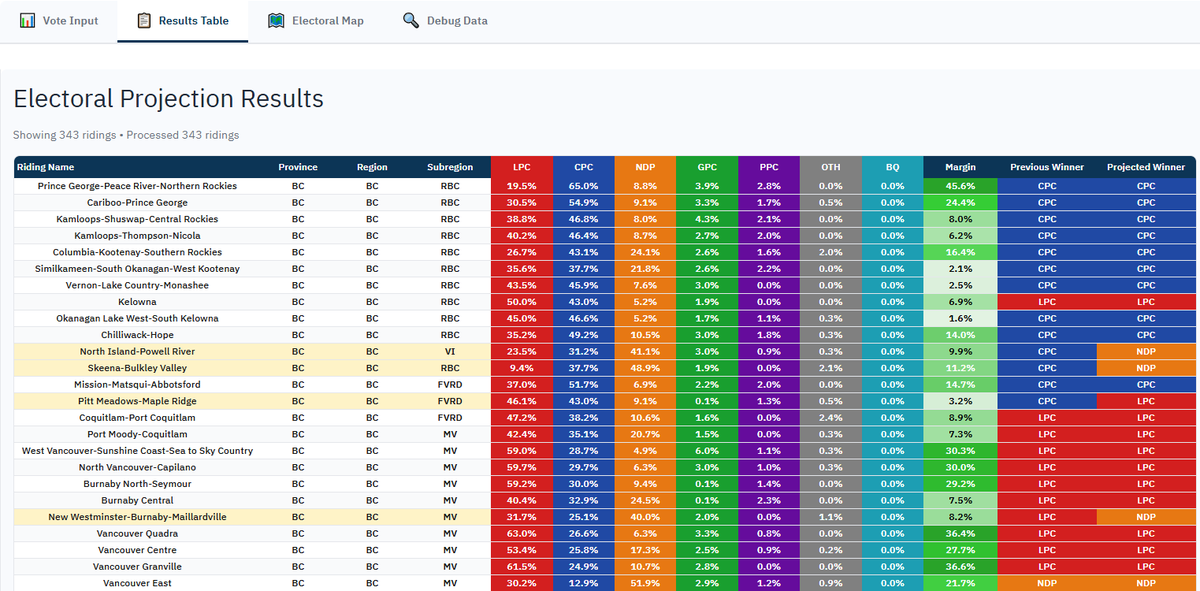Click the map icon beside Electoral Map
The width and height of the screenshot is (1200, 591).
point(276,20)
